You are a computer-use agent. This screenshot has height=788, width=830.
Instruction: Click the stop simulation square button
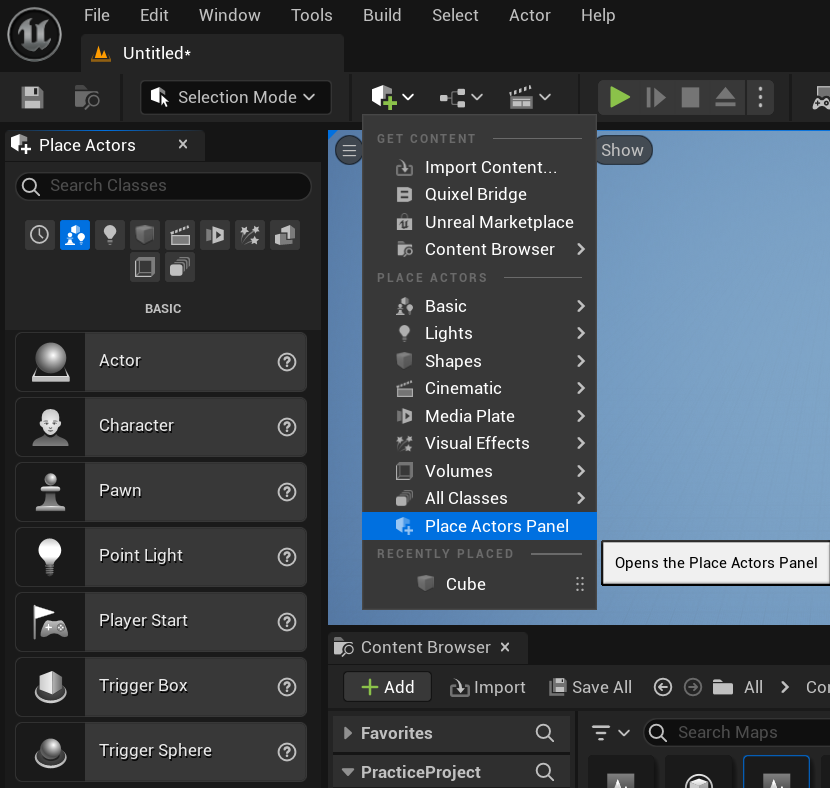click(690, 97)
